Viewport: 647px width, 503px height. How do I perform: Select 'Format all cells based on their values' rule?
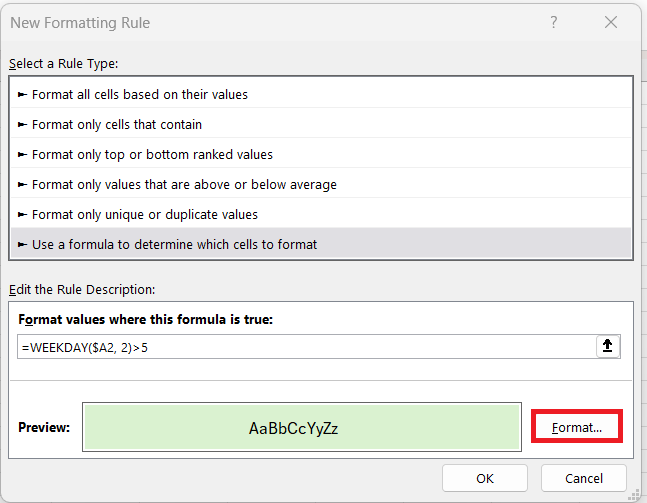[321, 94]
